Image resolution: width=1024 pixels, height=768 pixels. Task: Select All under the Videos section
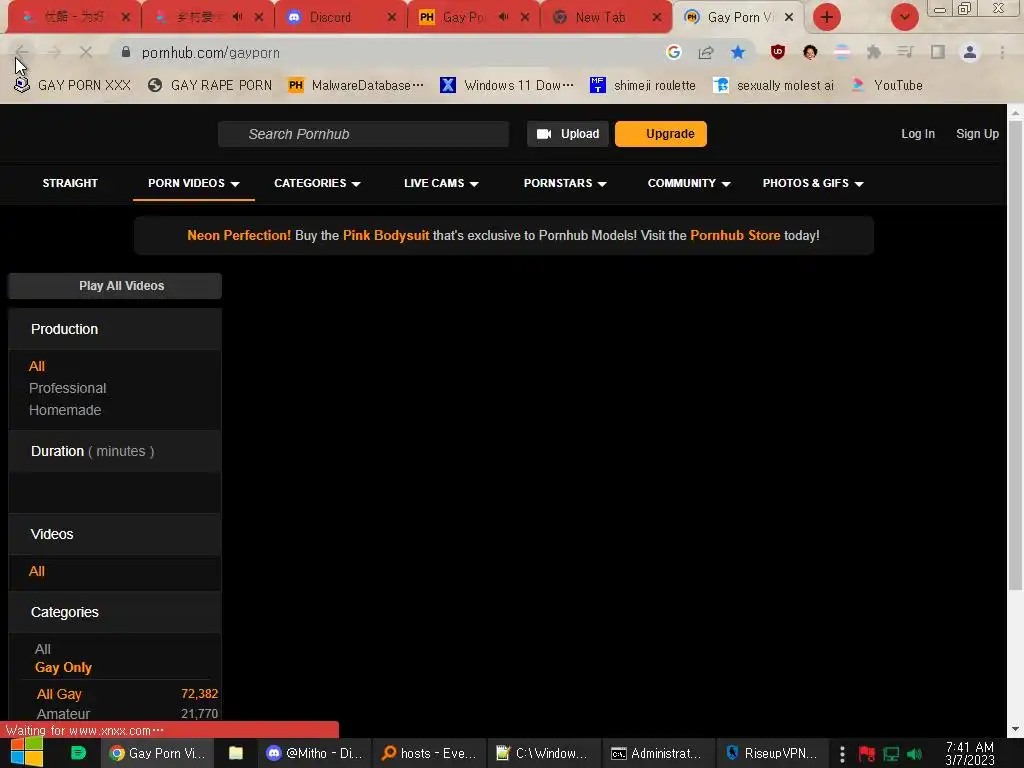tap(37, 571)
